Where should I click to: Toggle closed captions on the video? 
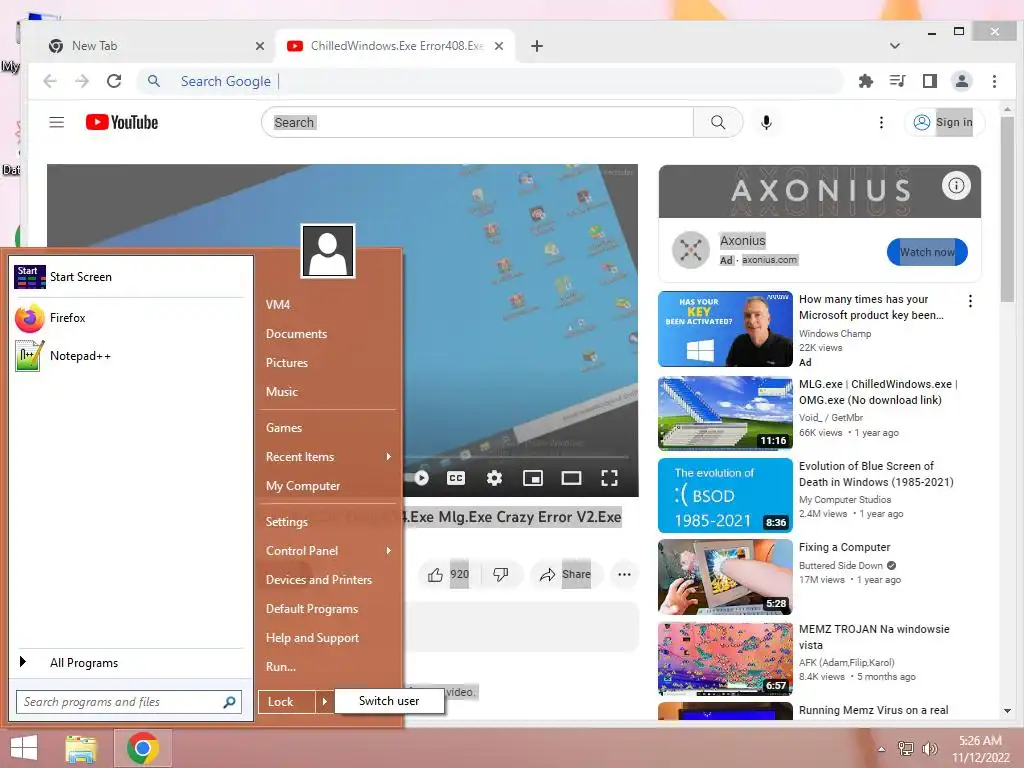coord(456,478)
